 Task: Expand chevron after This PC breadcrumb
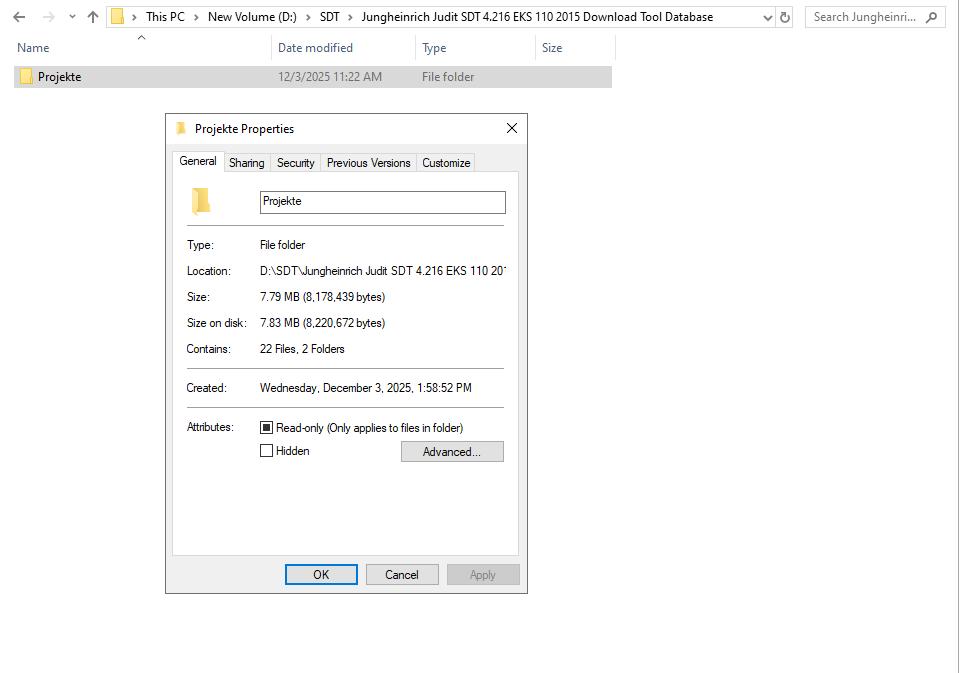click(196, 17)
